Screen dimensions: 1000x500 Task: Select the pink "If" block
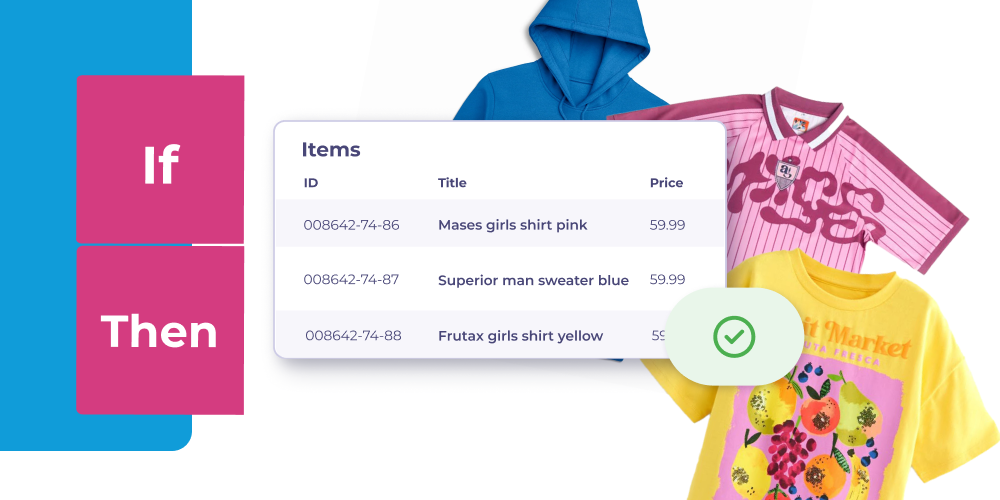(160, 159)
